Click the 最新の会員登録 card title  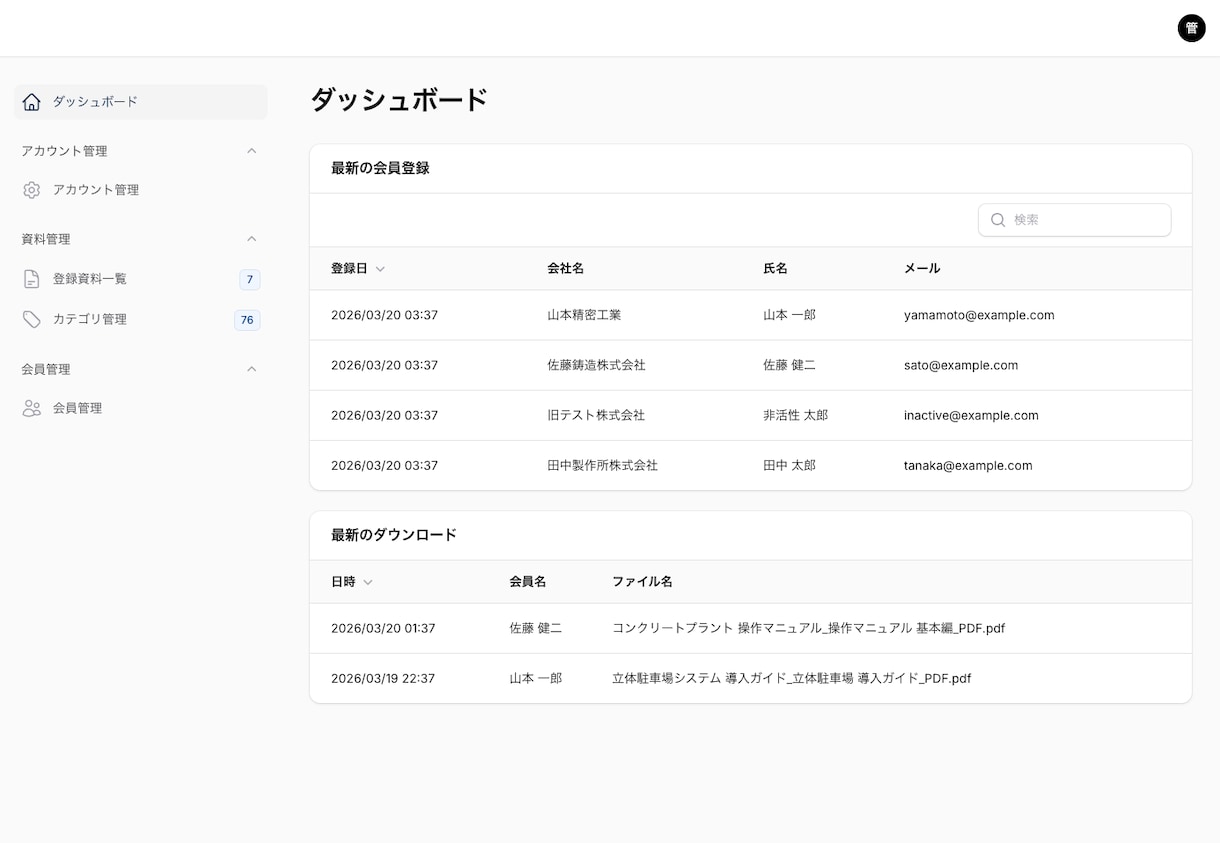(380, 168)
